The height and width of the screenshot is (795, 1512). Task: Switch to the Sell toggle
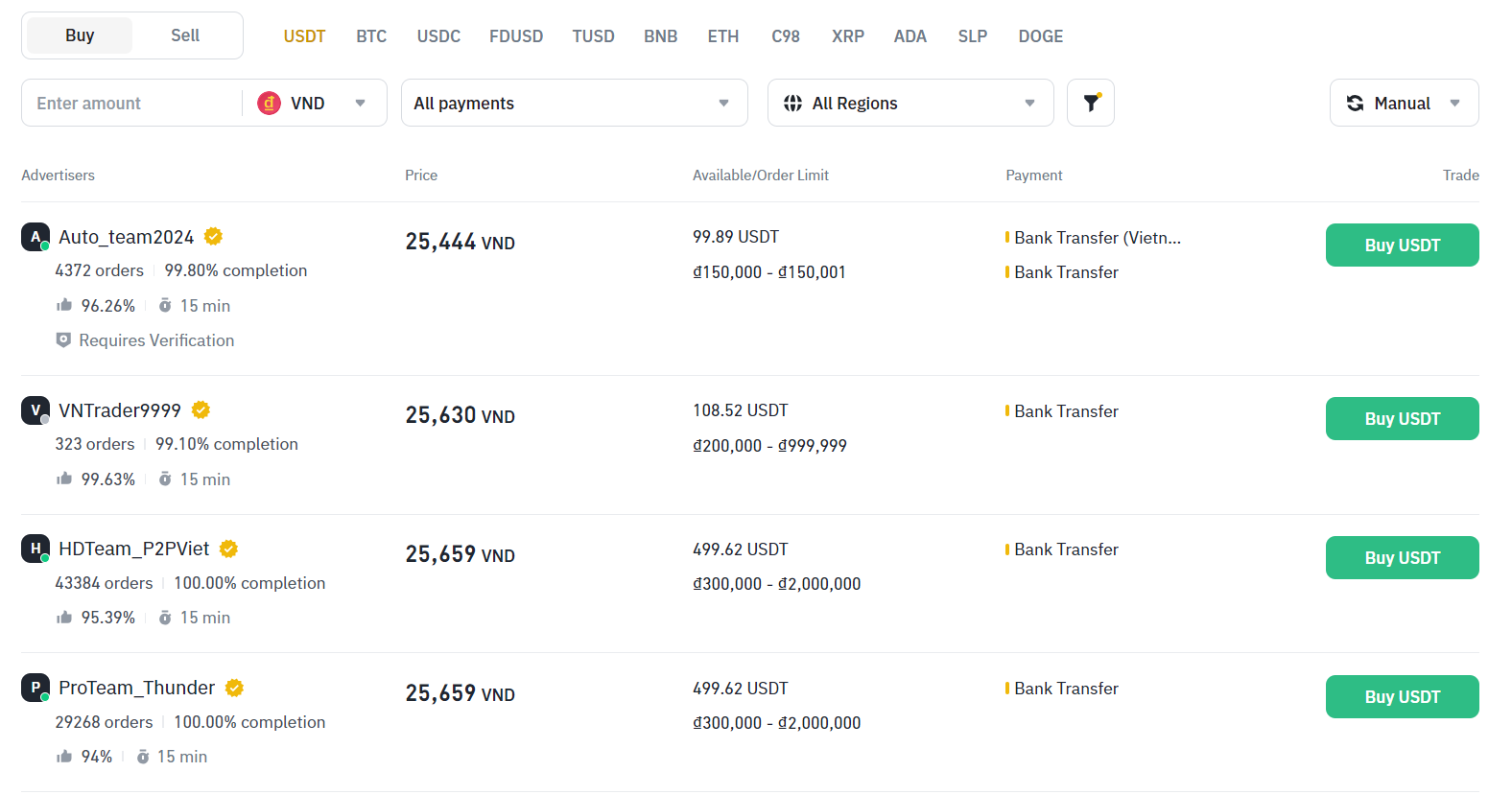(185, 35)
